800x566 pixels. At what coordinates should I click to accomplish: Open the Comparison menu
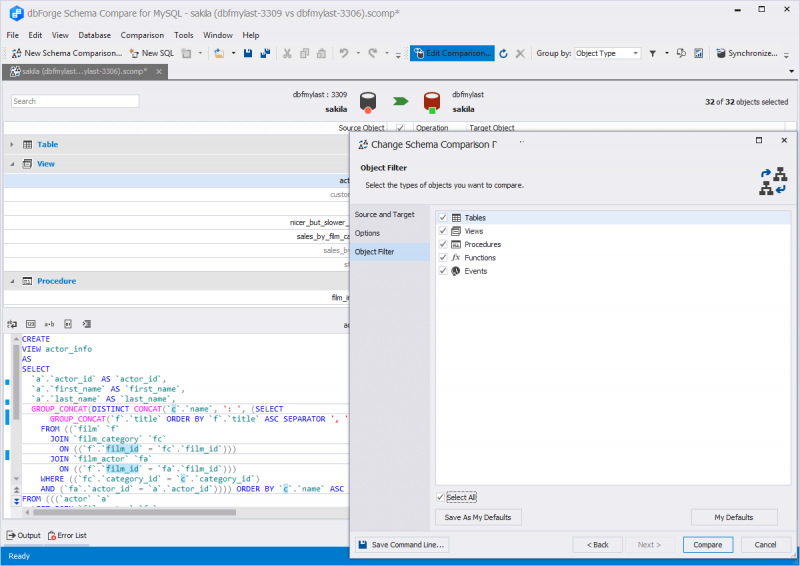click(142, 35)
